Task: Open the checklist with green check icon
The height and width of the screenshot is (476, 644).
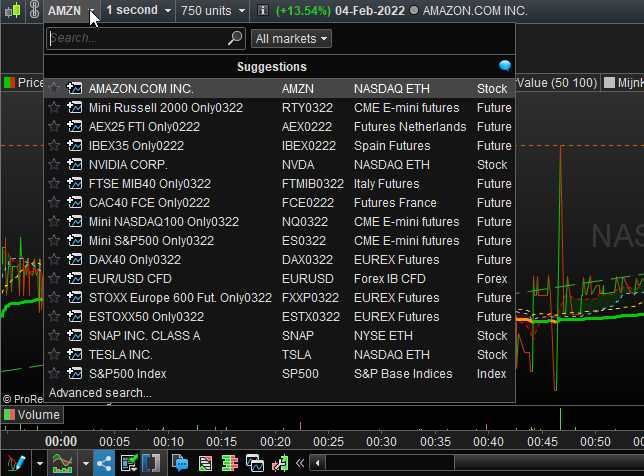Action: tap(129, 463)
